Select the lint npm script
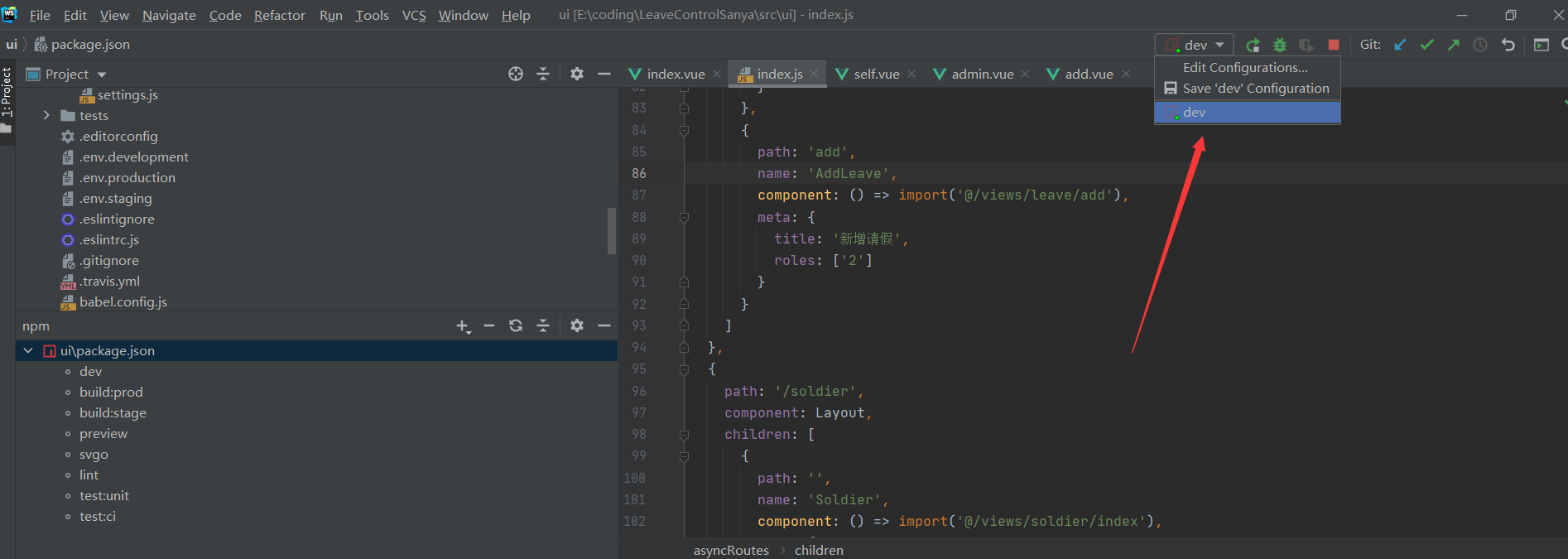 point(89,475)
